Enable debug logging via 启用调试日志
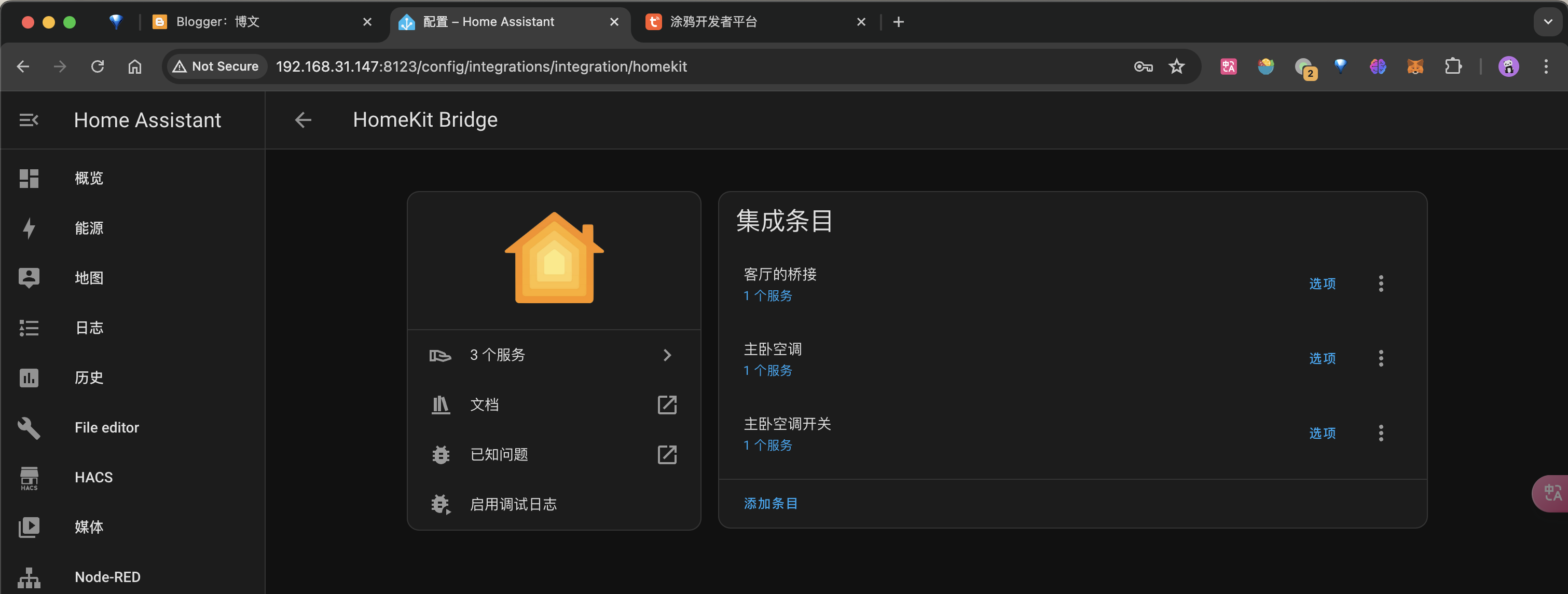This screenshot has width=1568, height=594. (513, 505)
